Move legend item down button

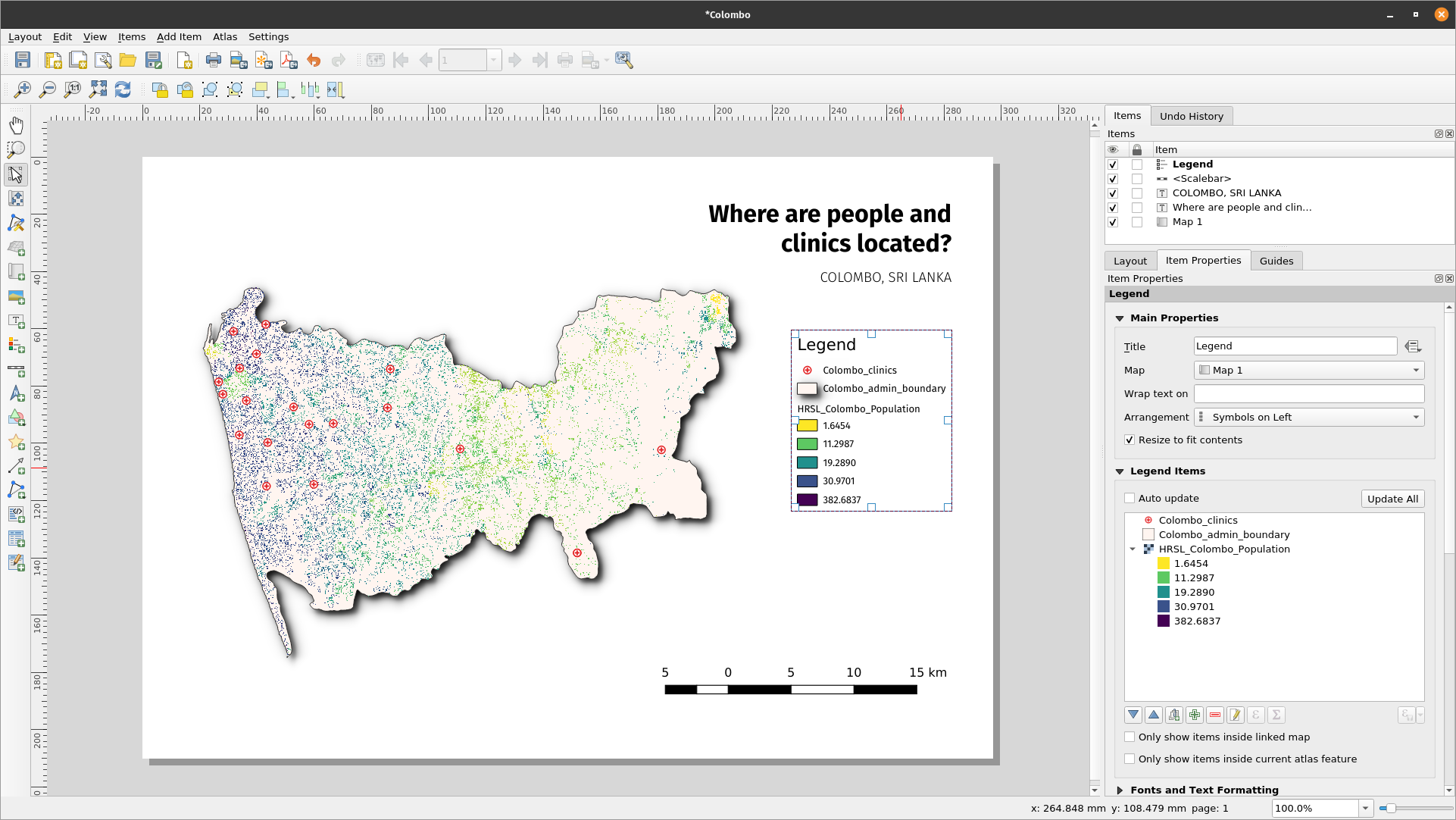coord(1133,715)
